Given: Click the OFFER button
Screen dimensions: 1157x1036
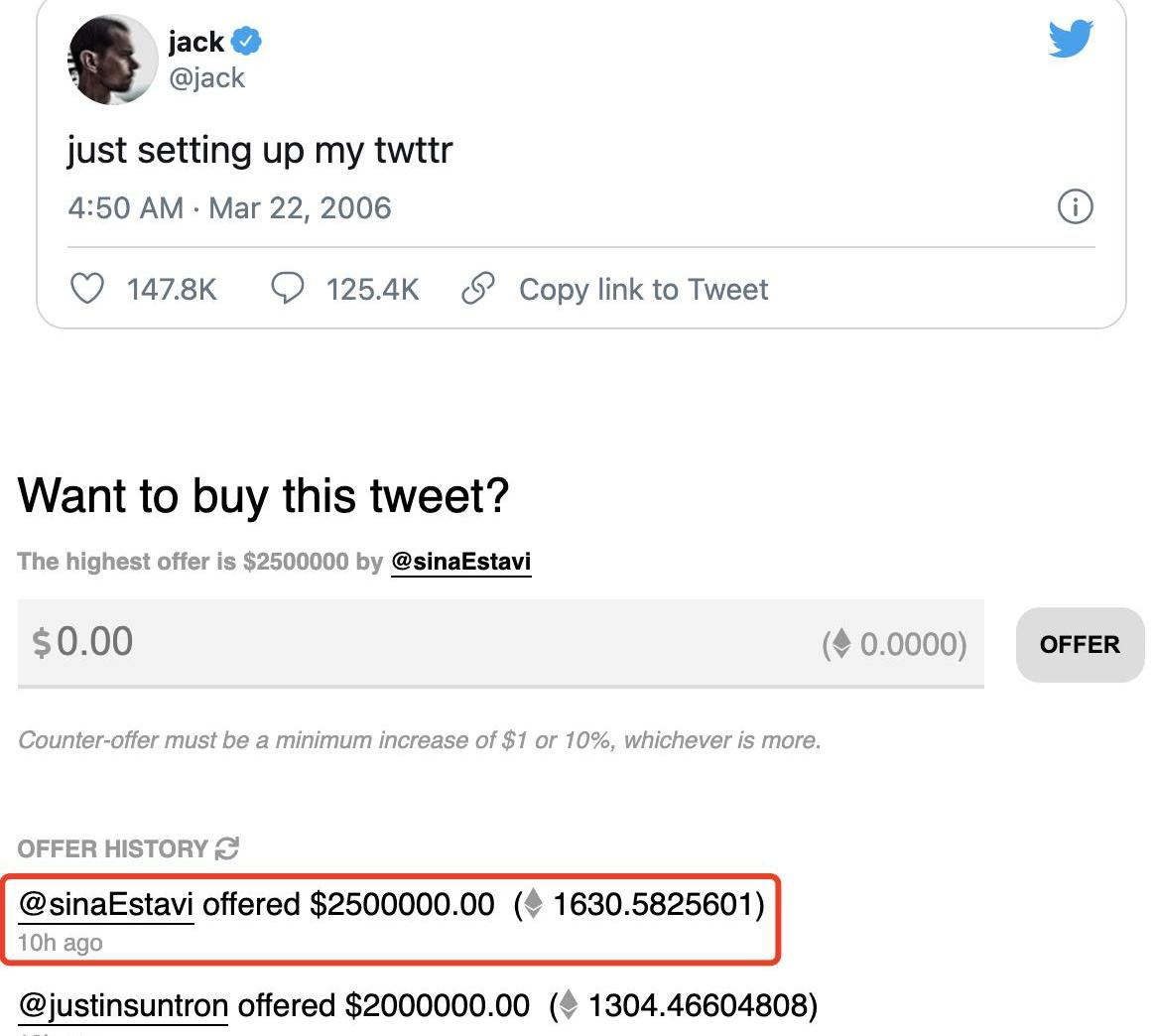Looking at the screenshot, I should point(1080,645).
